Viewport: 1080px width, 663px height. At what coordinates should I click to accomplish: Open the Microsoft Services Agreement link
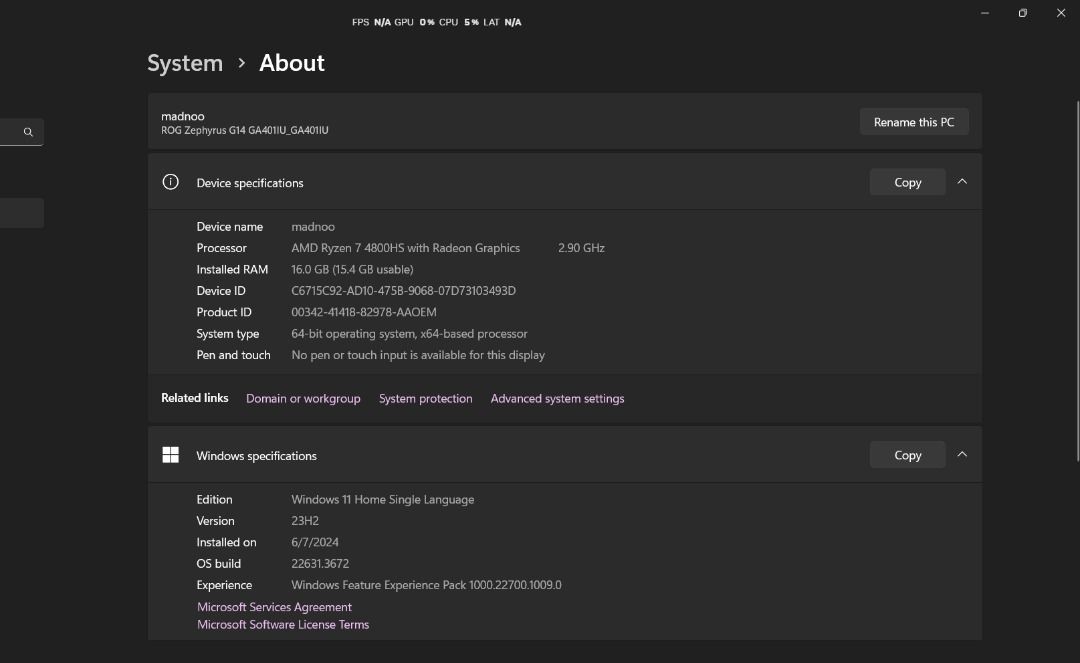tap(274, 607)
